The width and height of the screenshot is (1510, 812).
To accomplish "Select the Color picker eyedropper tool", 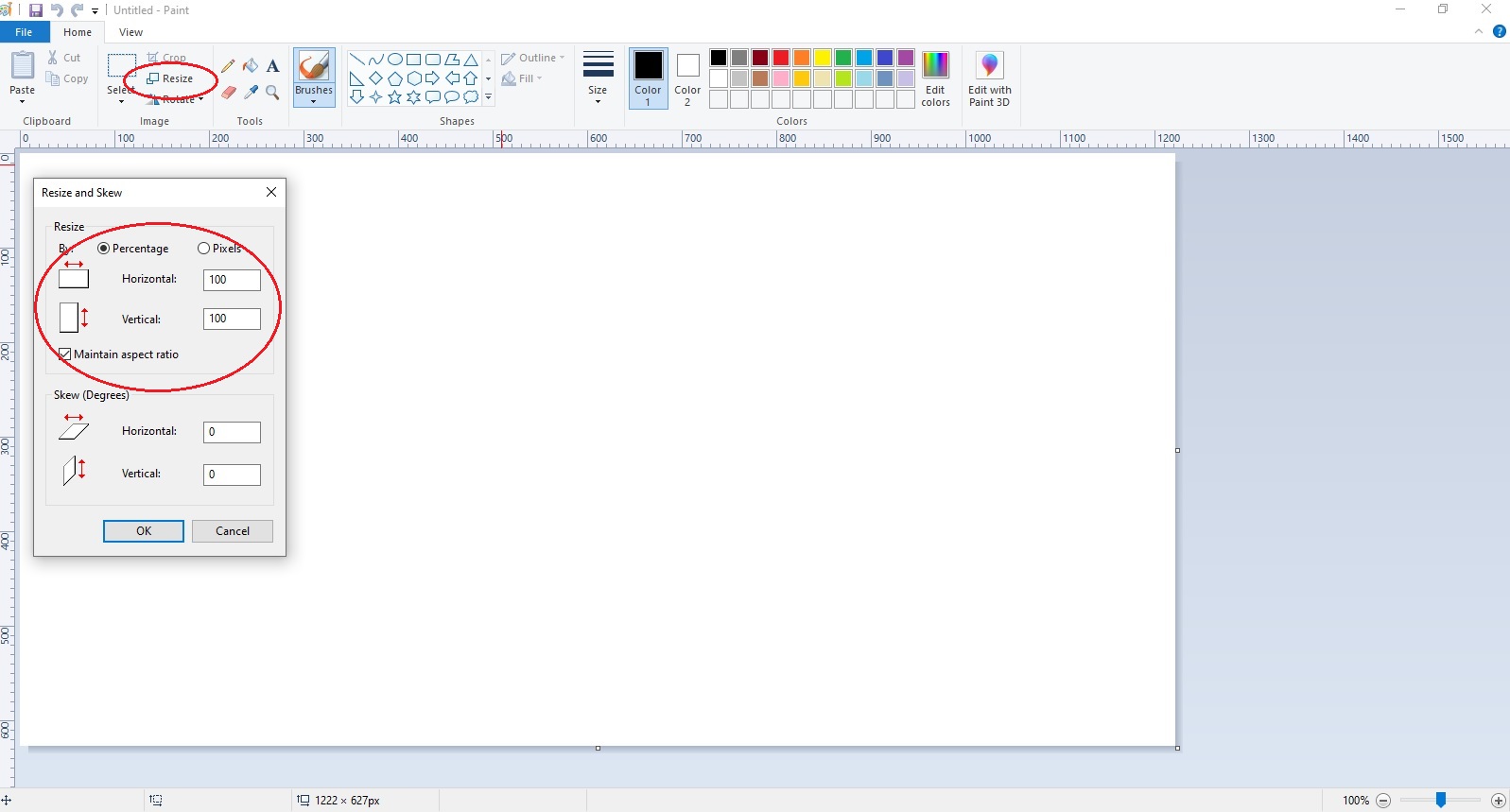I will tap(251, 93).
